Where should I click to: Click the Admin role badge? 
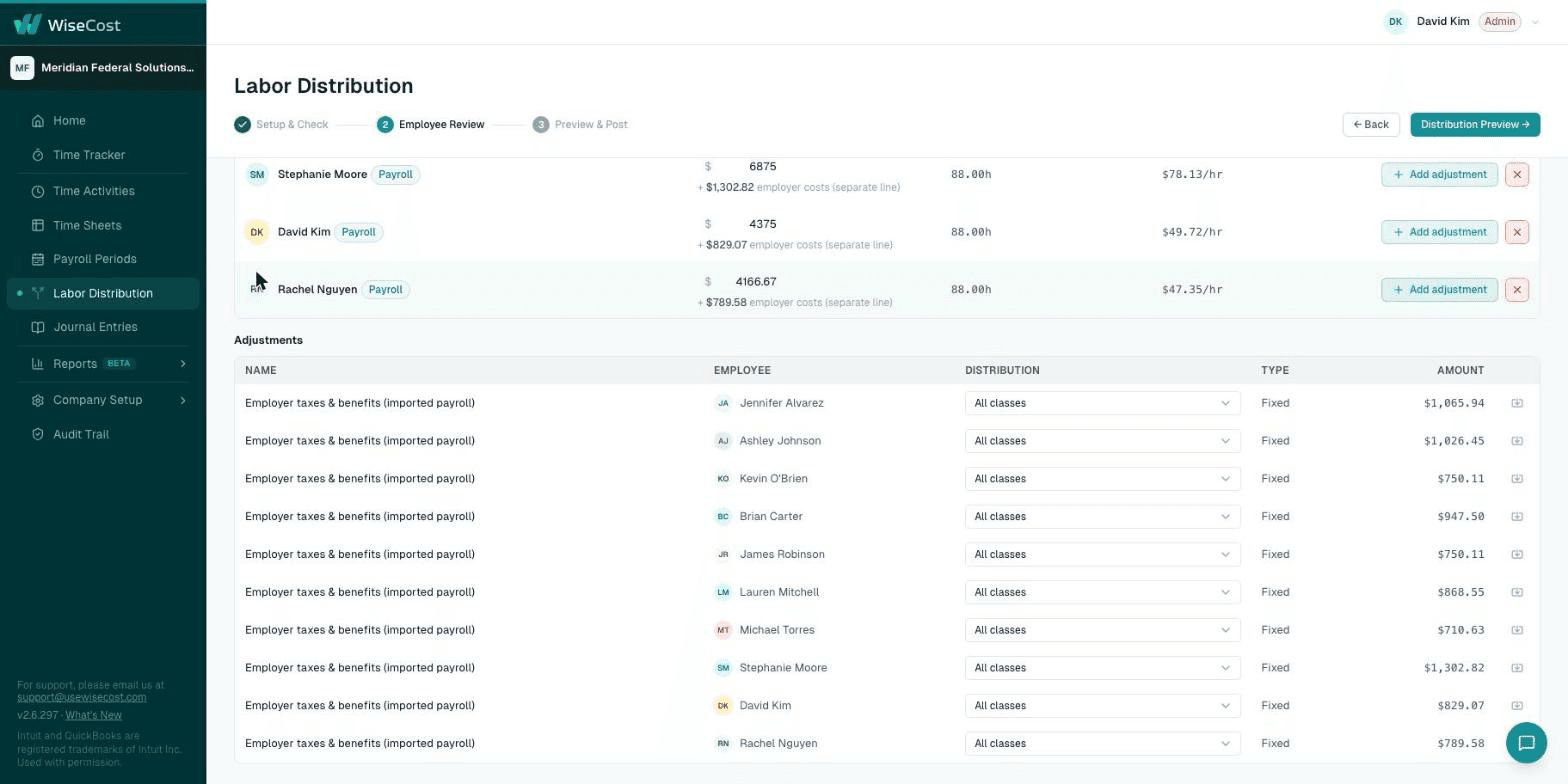(x=1499, y=22)
